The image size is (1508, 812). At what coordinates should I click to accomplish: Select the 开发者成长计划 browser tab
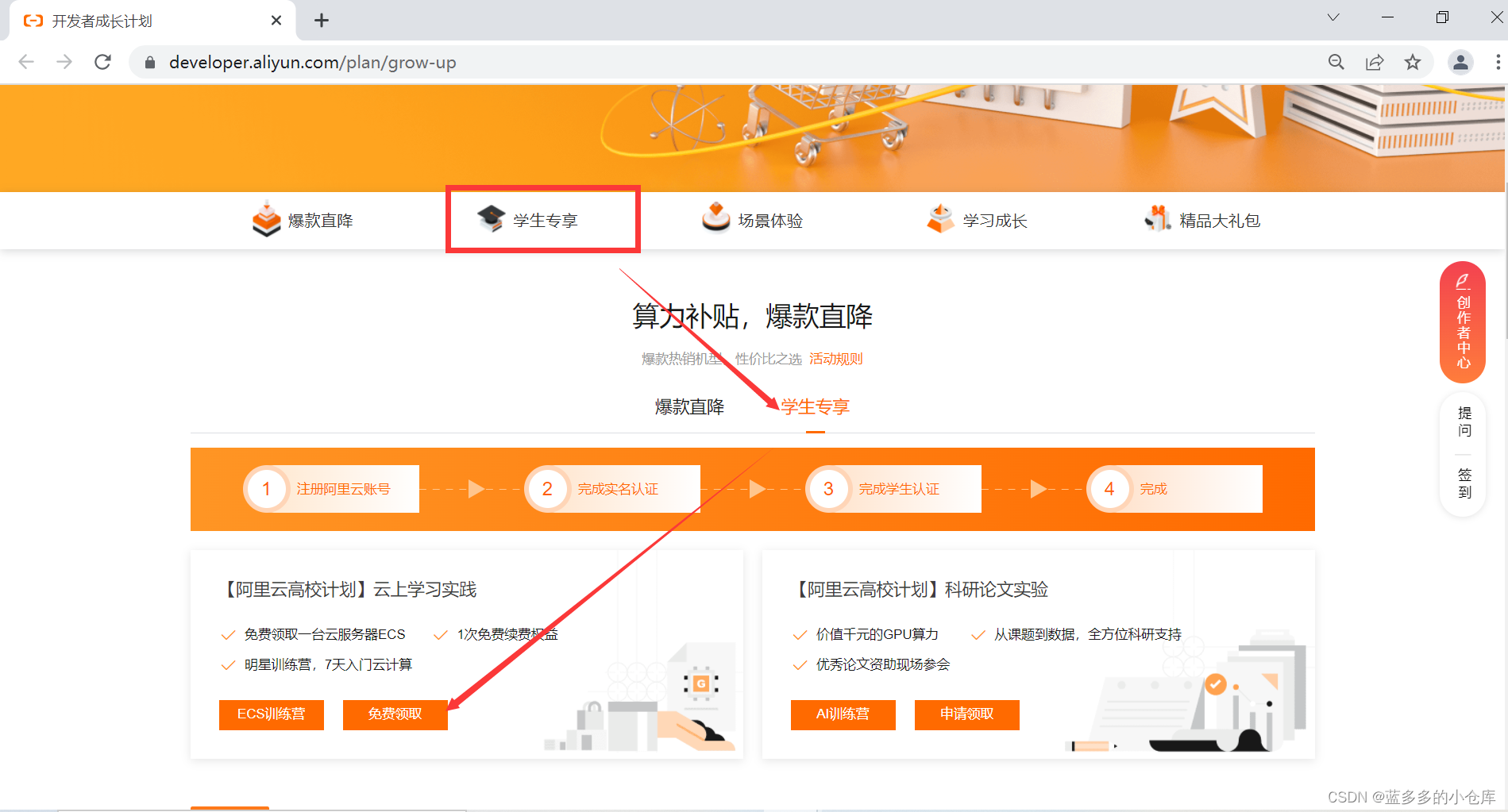tap(152, 21)
